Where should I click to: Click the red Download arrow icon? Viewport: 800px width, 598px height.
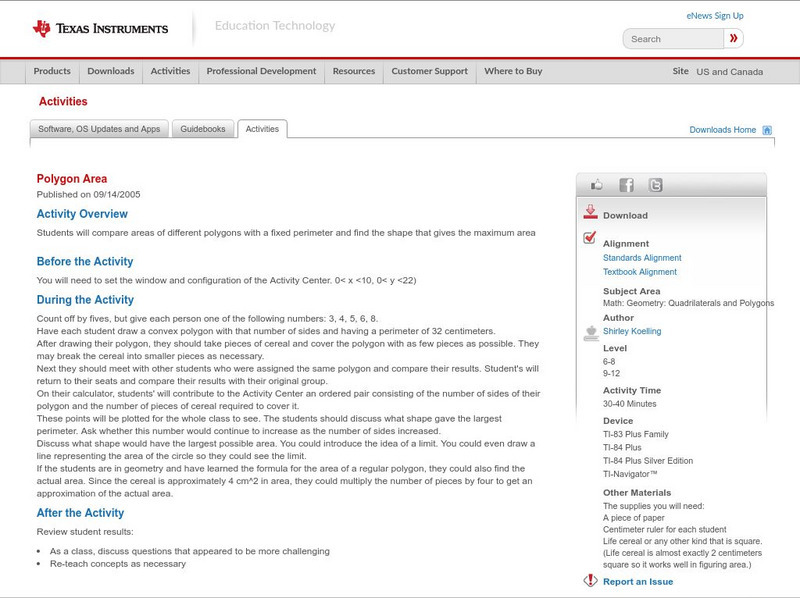pyautogui.click(x=590, y=212)
